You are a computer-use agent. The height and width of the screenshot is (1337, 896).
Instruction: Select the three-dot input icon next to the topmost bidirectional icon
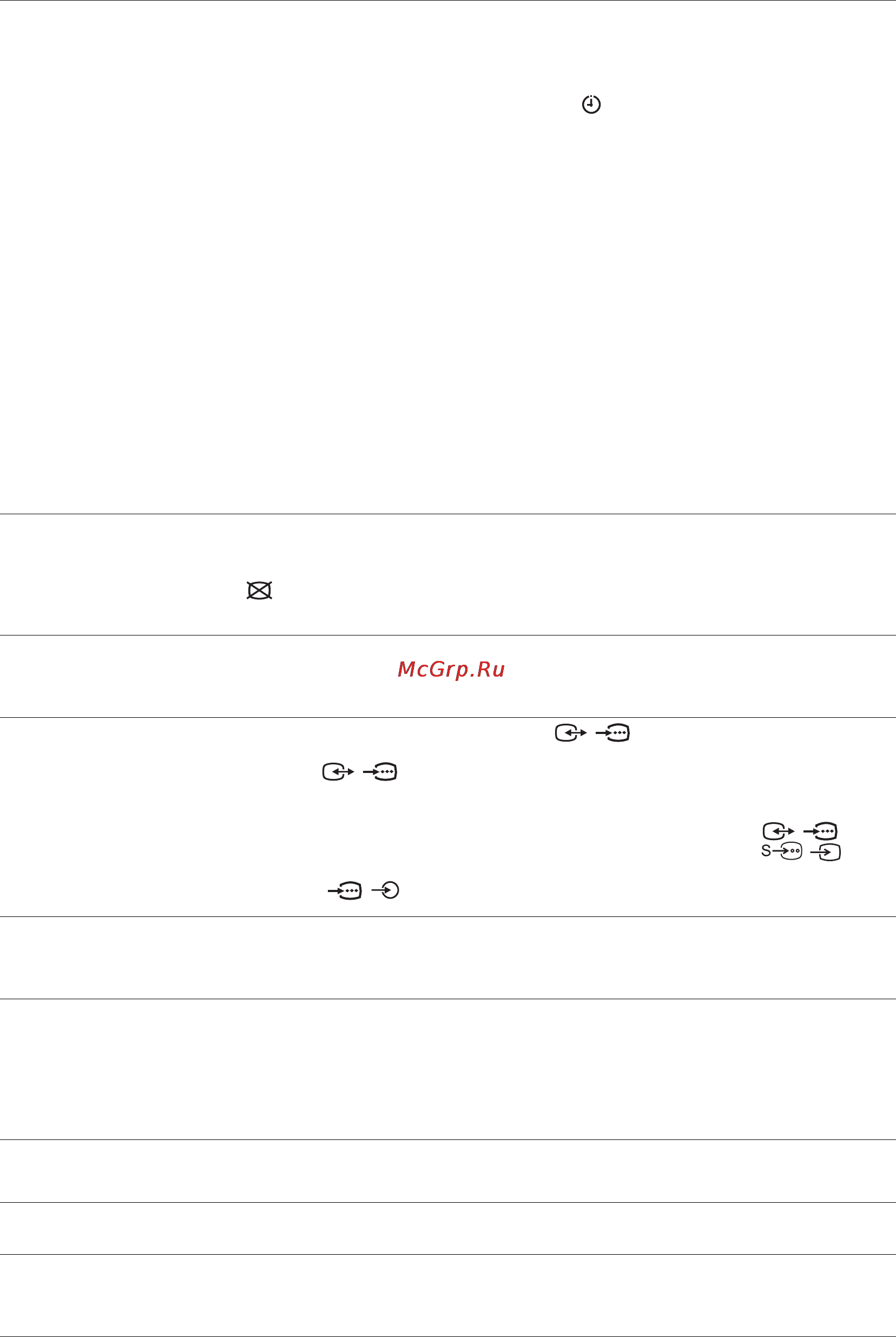click(612, 733)
